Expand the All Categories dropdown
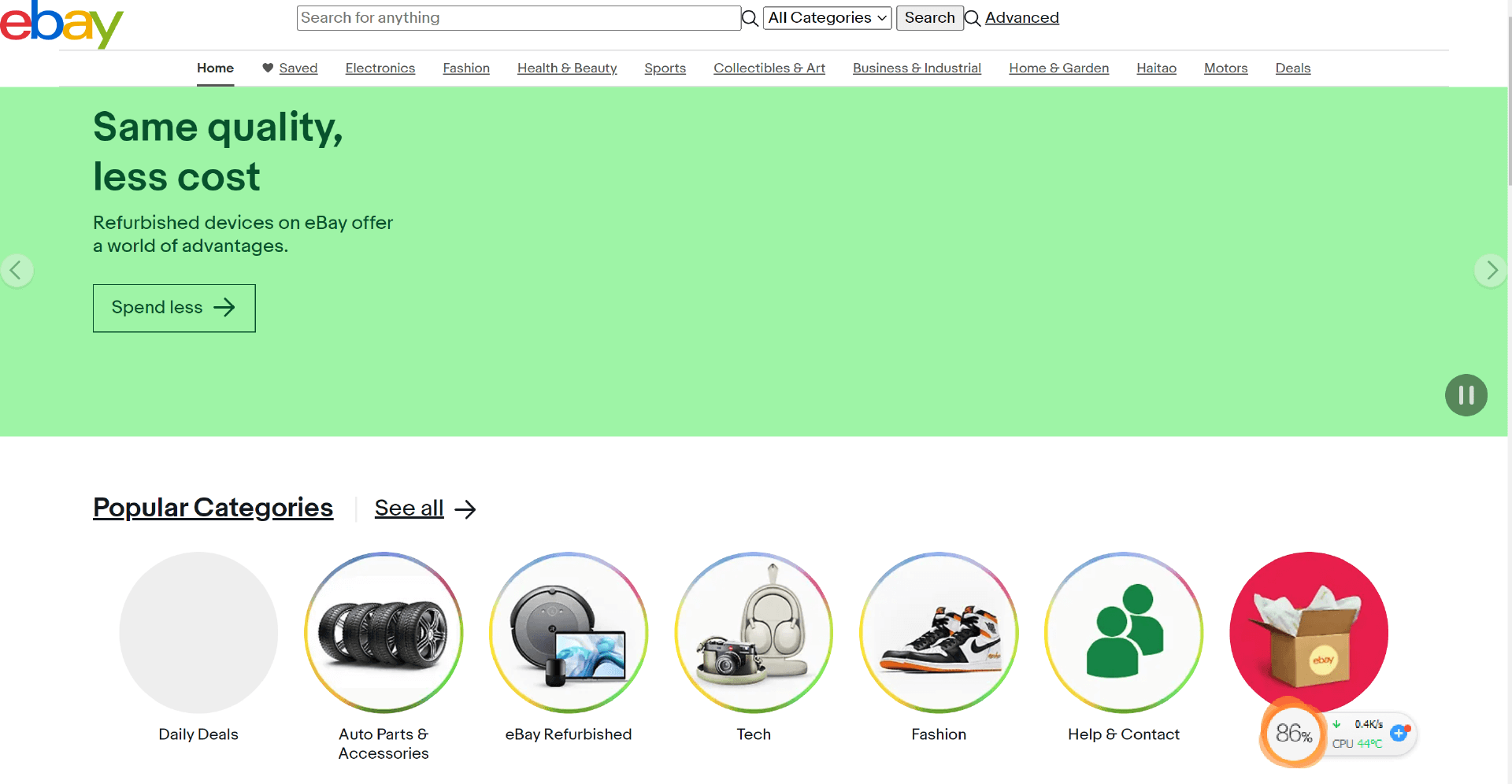Screen dimensions: 1512x784 point(827,18)
